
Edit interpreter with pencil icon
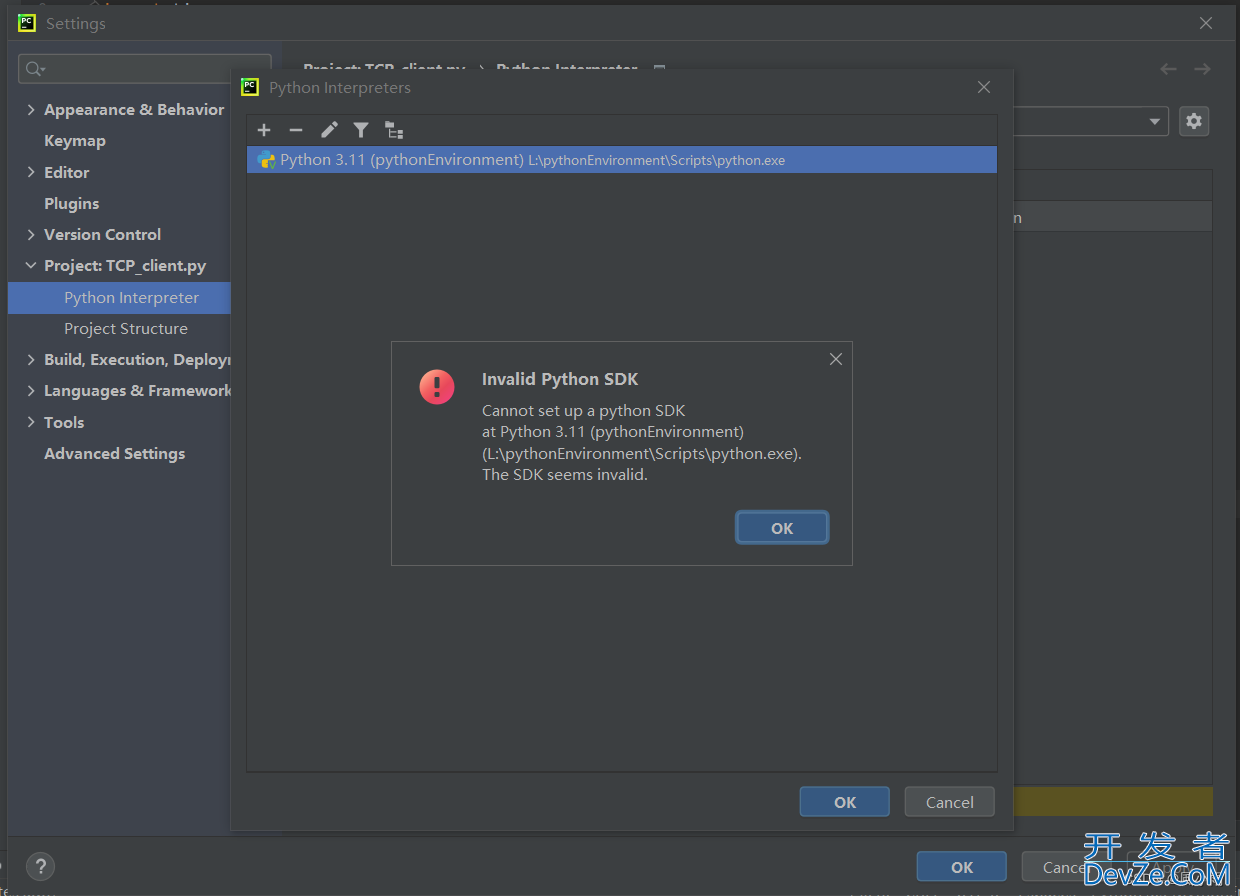(329, 130)
